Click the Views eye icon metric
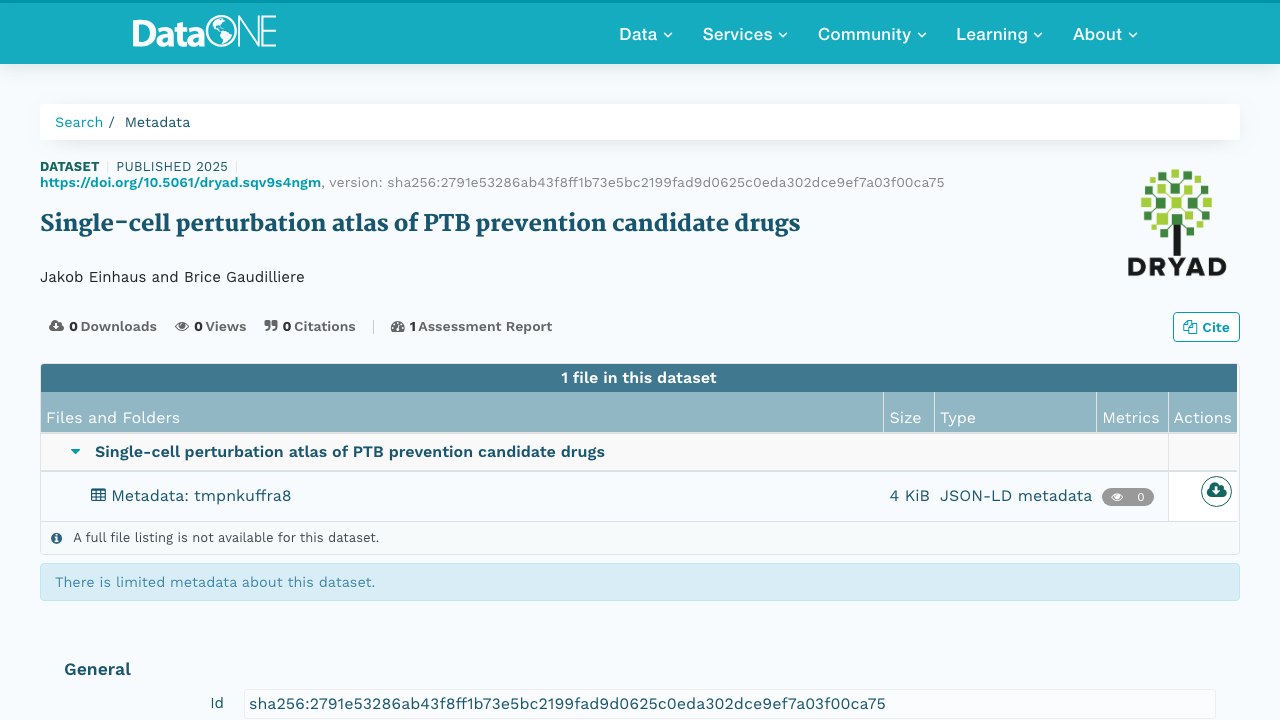 182,326
